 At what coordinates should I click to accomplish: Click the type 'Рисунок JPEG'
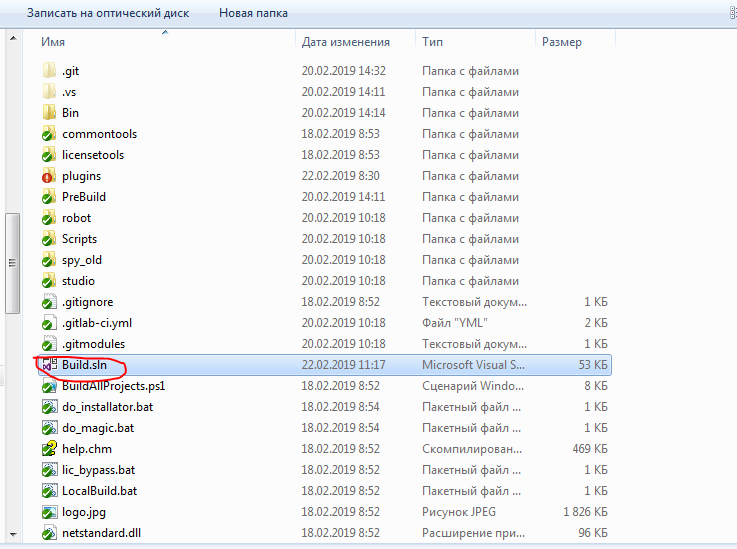pyautogui.click(x=459, y=512)
